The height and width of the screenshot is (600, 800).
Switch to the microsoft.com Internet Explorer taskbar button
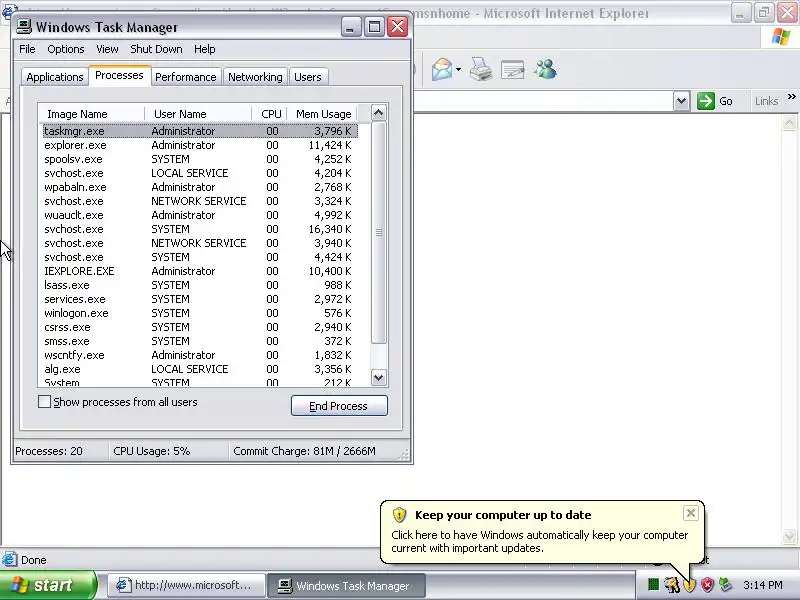(x=187, y=585)
